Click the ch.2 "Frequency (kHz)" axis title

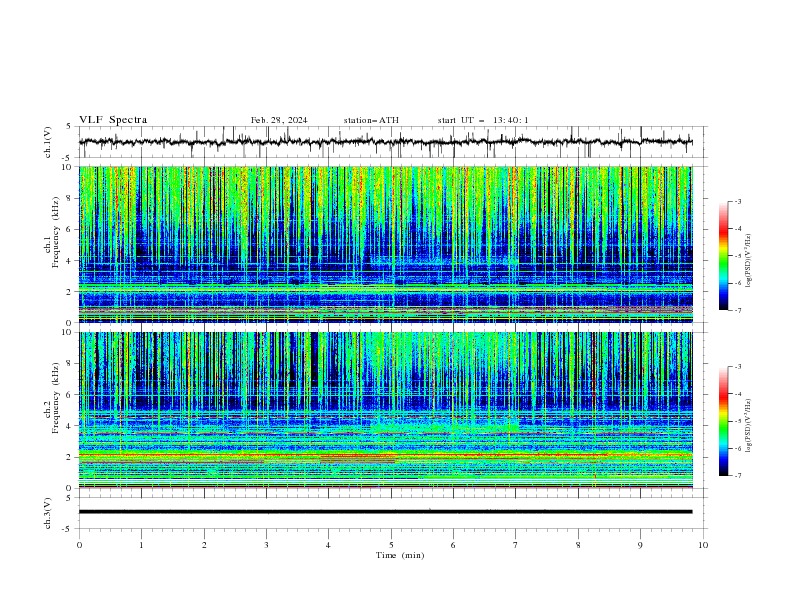[x=56, y=398]
